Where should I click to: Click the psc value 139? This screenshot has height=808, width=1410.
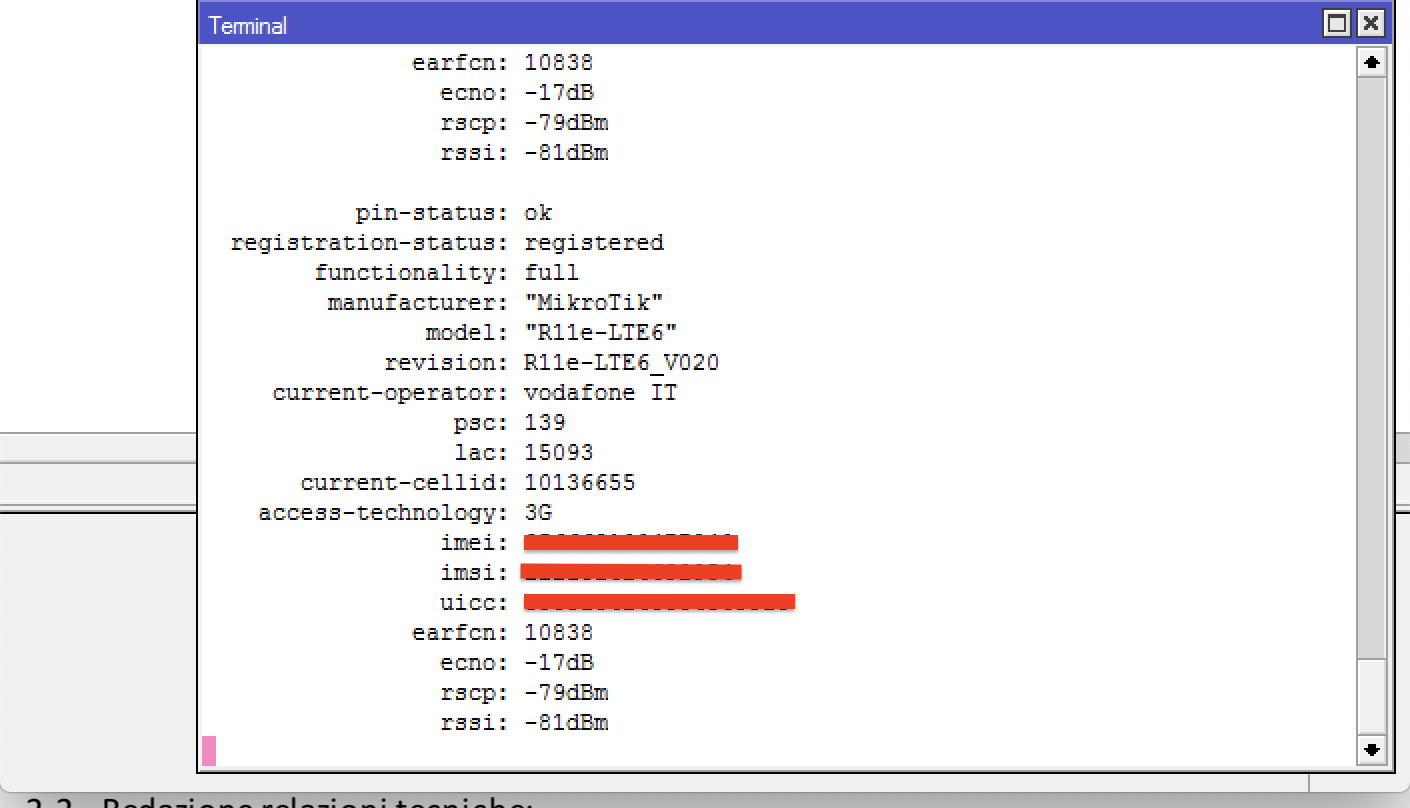545,423
